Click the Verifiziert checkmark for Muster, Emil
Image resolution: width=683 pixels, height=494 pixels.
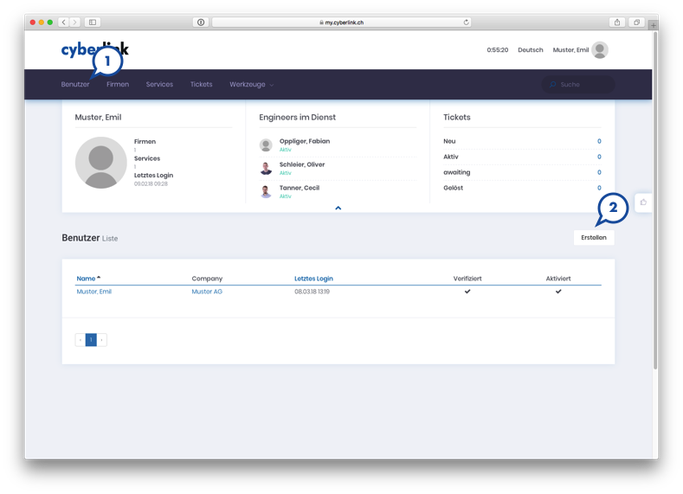click(x=467, y=291)
